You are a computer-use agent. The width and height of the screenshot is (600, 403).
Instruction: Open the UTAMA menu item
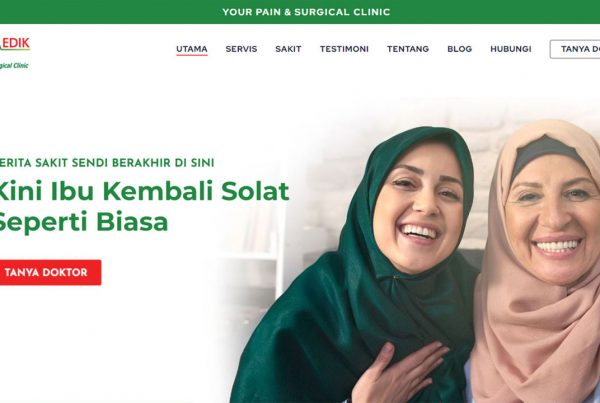tap(192, 49)
